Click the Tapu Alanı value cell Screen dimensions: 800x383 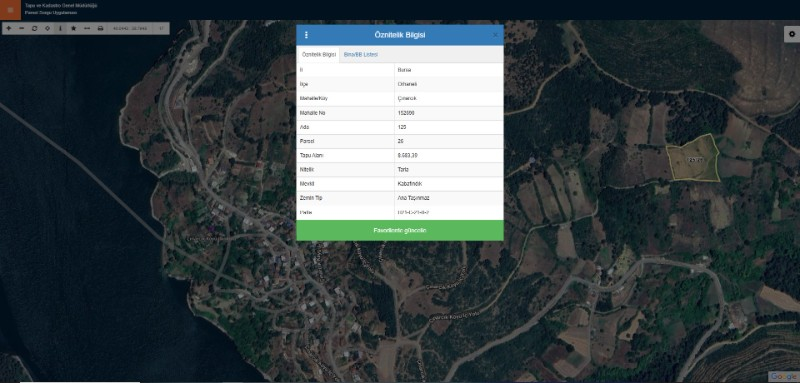449,155
